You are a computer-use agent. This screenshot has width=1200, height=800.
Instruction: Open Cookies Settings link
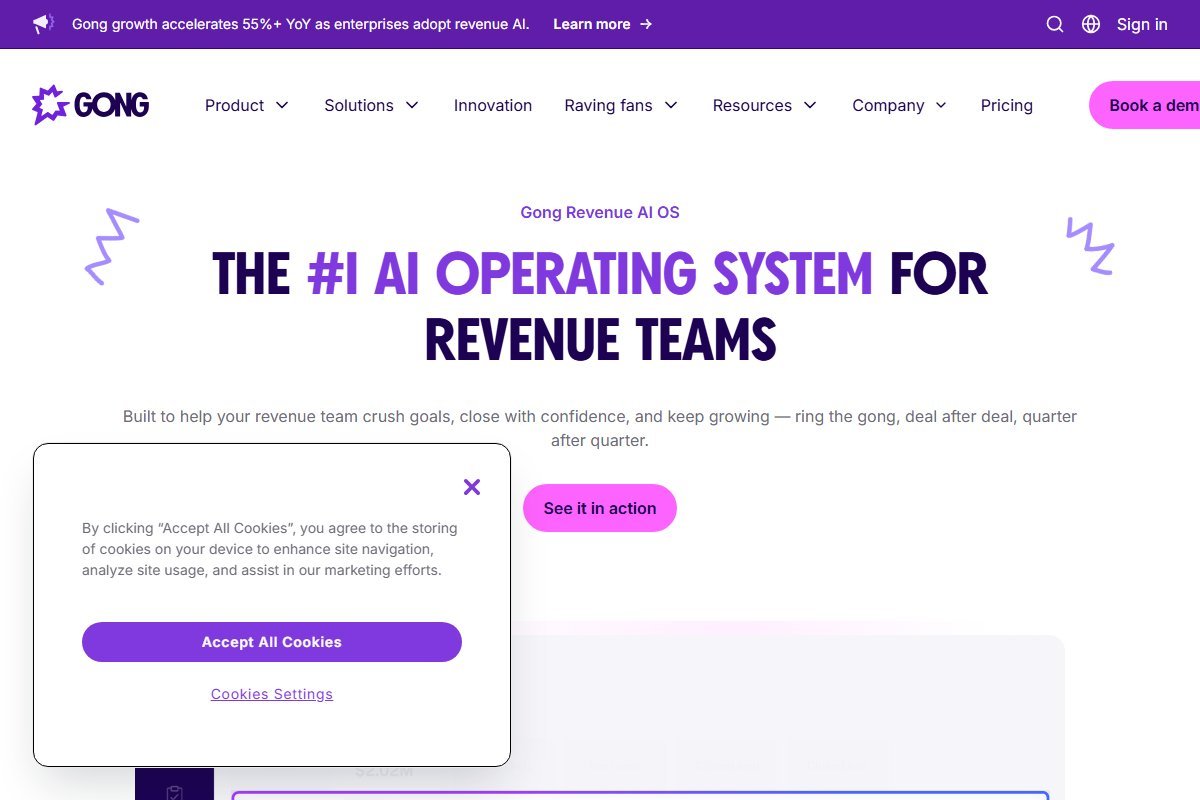(x=272, y=694)
